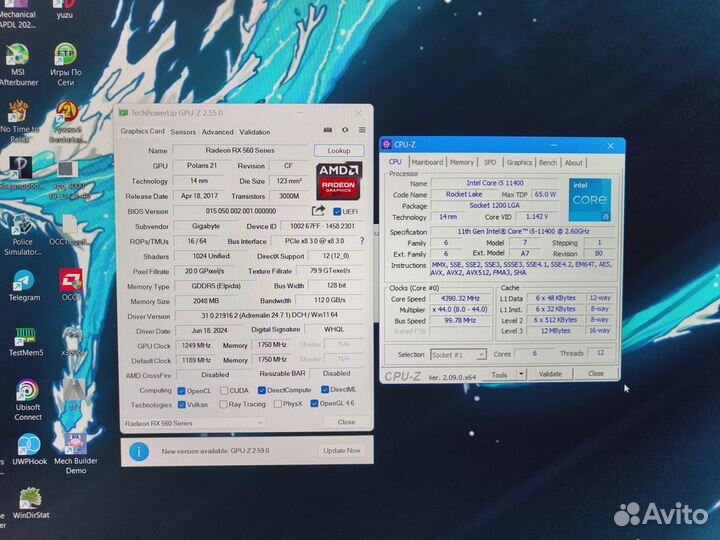
Task: Launch Ubisoft Connect from the desktop
Action: click(28, 399)
